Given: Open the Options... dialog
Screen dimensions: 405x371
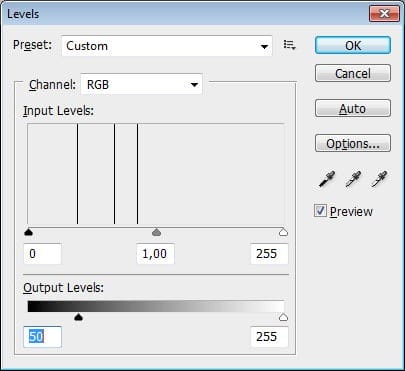Looking at the screenshot, I should pyautogui.click(x=353, y=143).
